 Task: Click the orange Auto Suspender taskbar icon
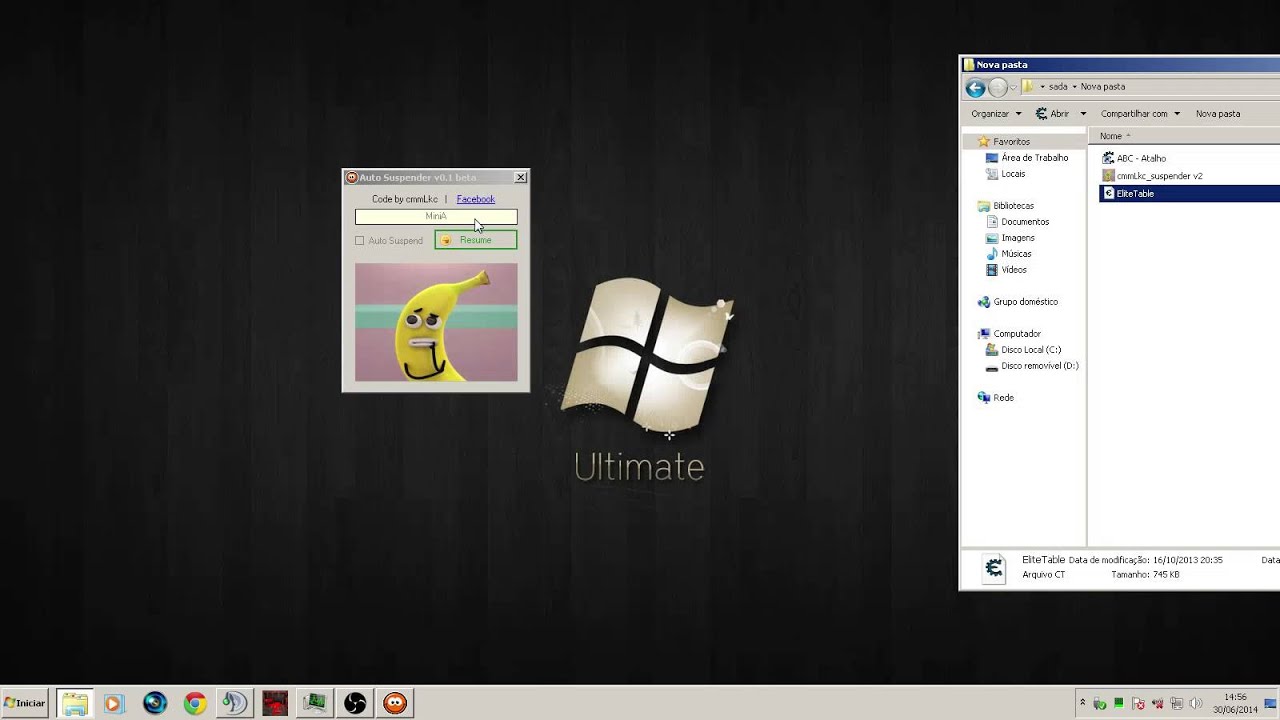tap(395, 704)
